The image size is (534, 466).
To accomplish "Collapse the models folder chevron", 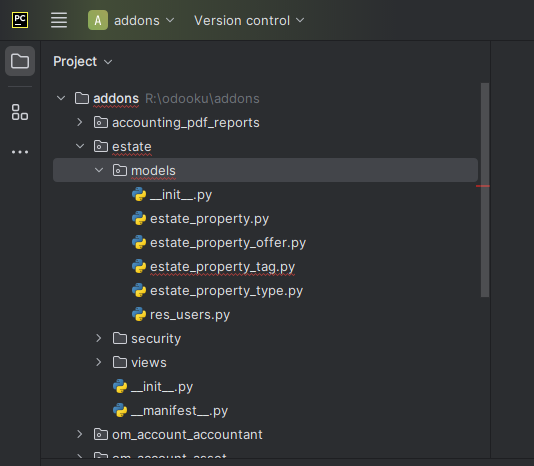I will (x=99, y=170).
